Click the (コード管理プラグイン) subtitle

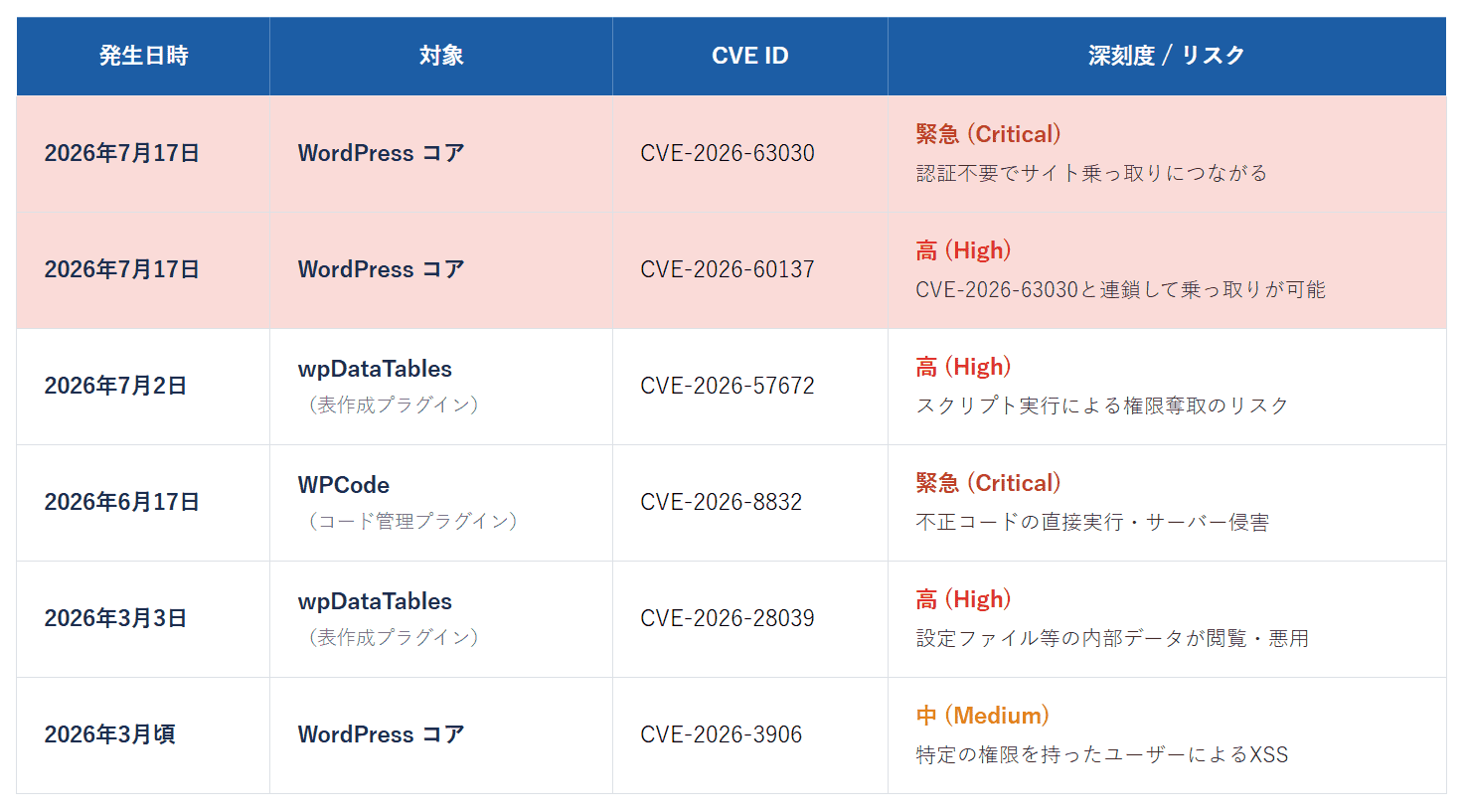[x=412, y=521]
